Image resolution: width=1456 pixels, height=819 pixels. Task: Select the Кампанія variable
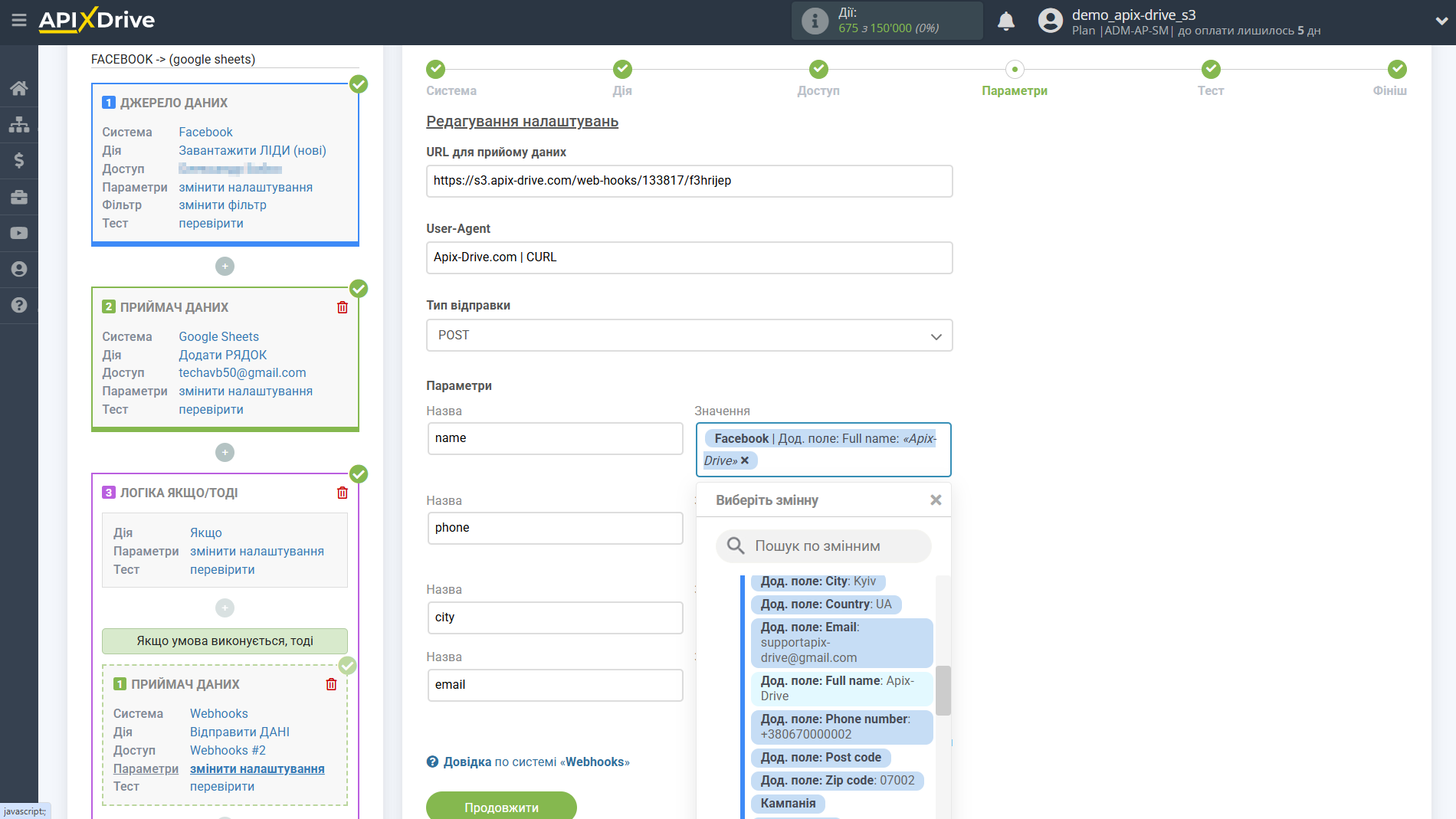click(788, 804)
